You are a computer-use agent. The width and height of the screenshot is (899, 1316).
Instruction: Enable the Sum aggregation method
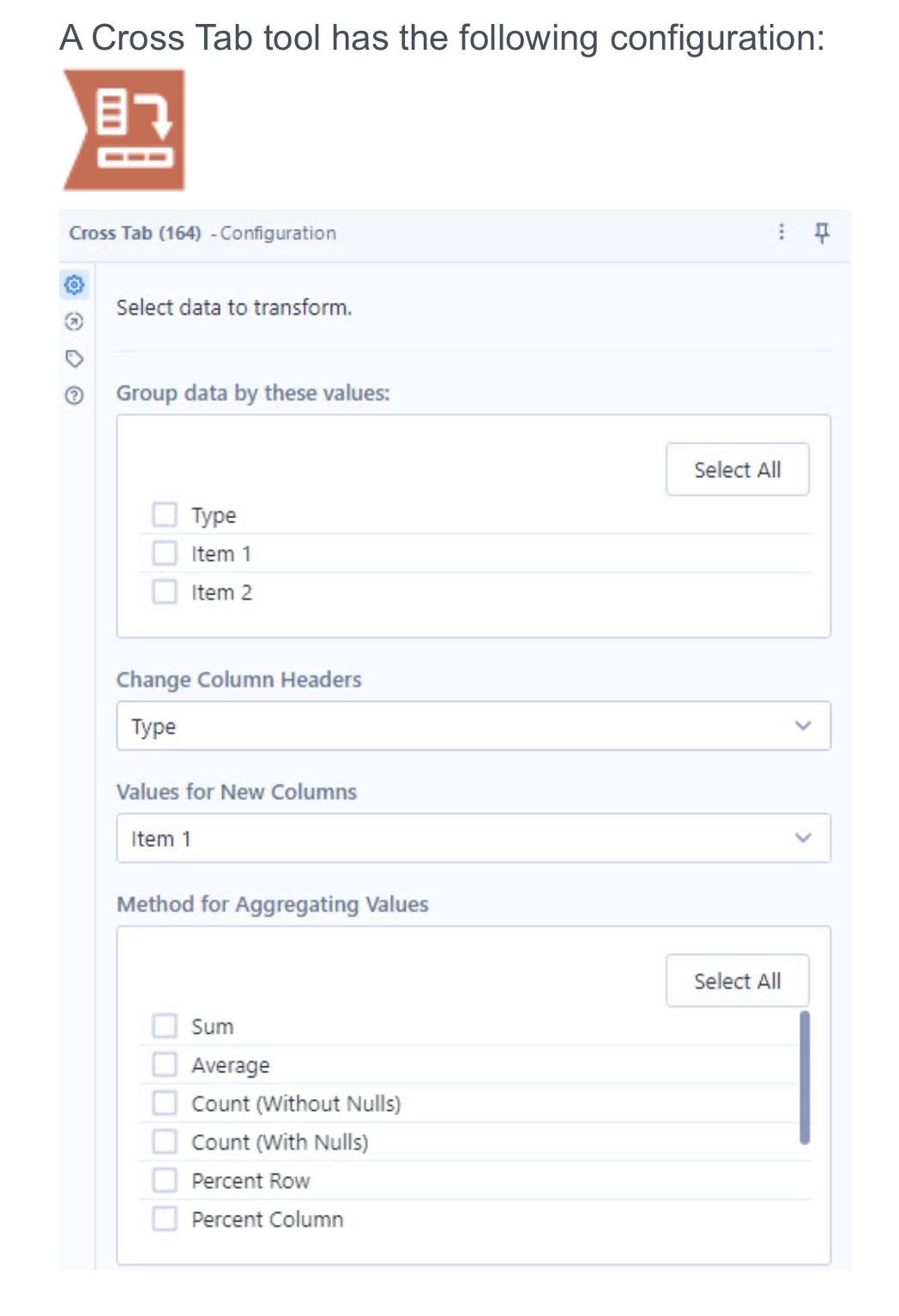(164, 1026)
